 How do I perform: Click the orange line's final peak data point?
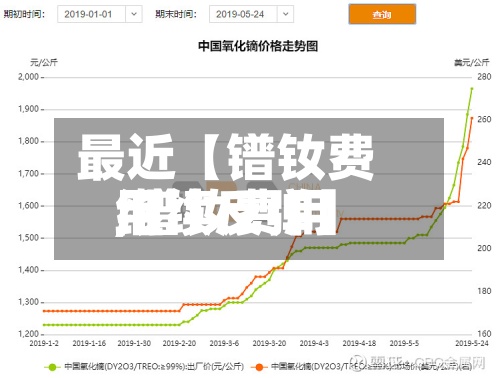(x=472, y=118)
